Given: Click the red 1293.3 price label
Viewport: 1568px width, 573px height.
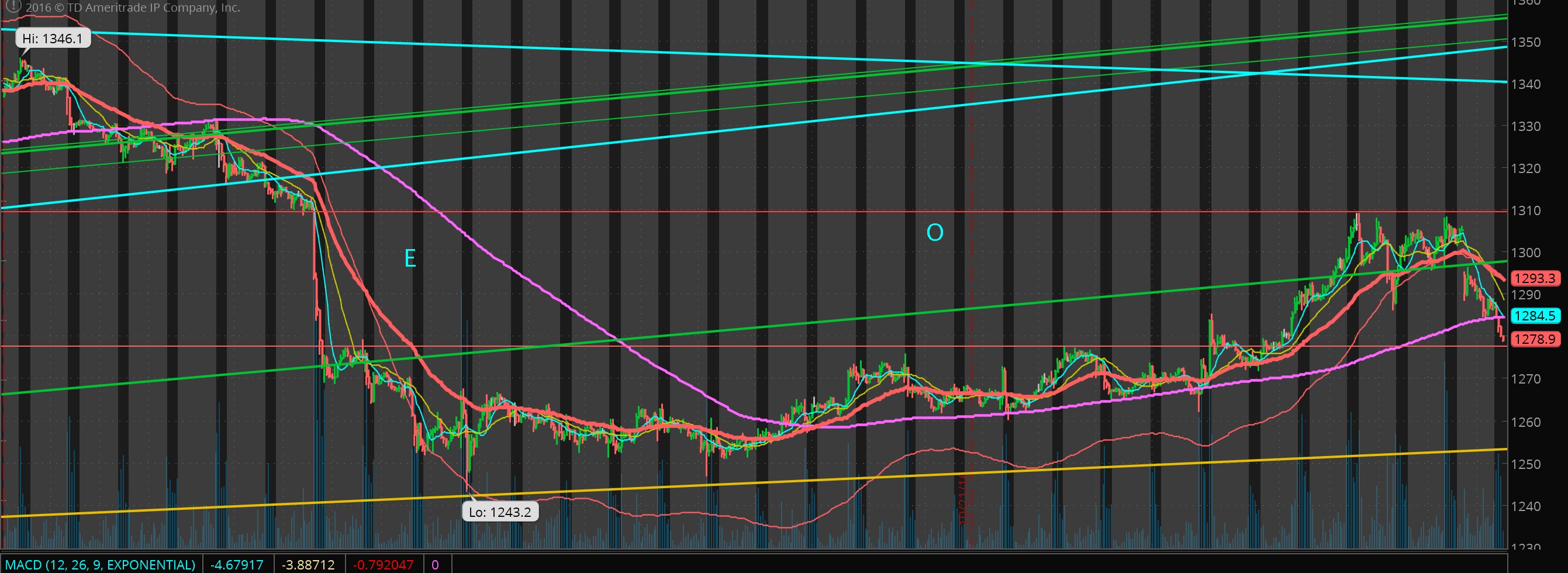Looking at the screenshot, I should 1535,278.
